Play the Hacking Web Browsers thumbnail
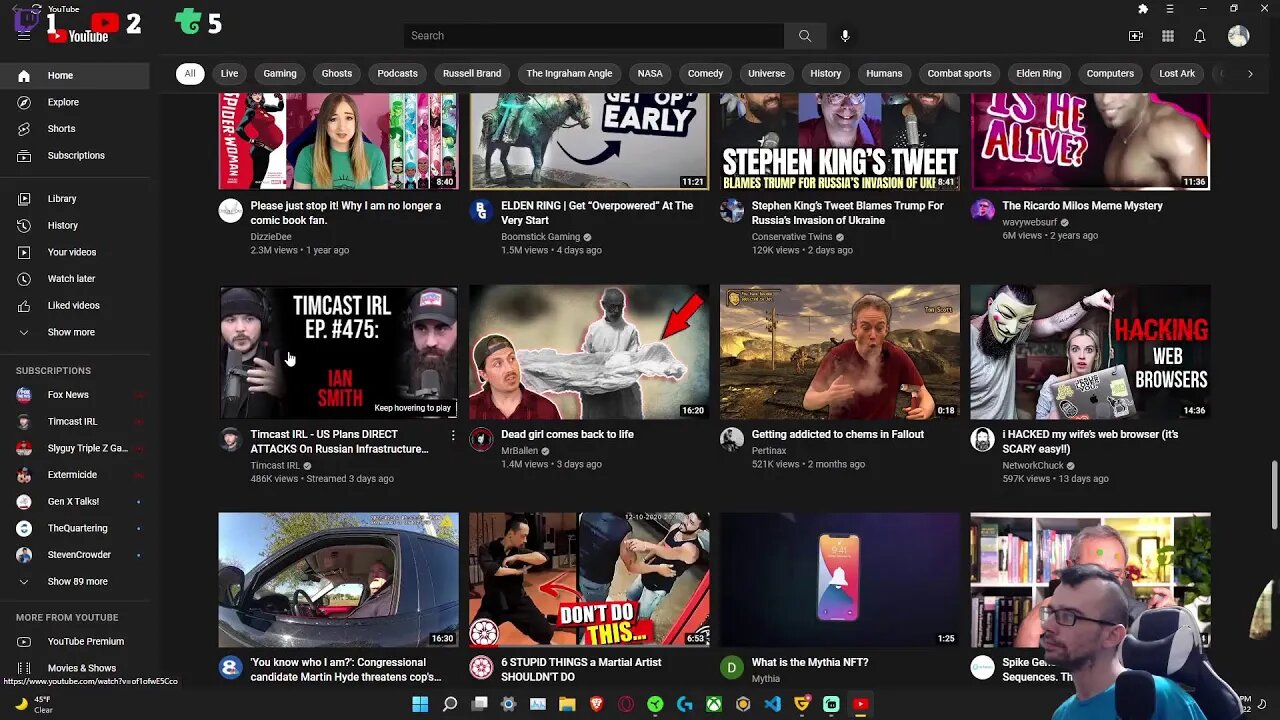The width and height of the screenshot is (1280, 720). pyautogui.click(x=1090, y=352)
